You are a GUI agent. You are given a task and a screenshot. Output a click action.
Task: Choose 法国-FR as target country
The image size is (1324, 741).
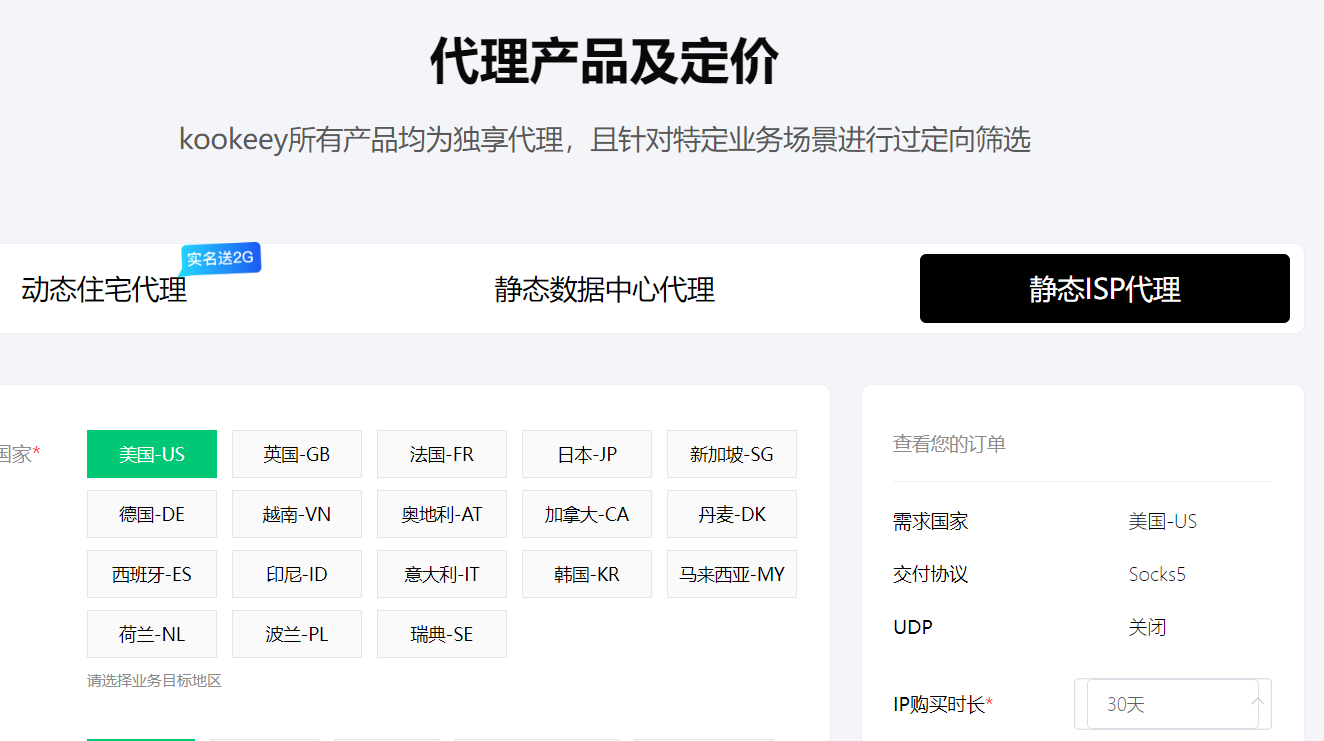click(x=441, y=454)
